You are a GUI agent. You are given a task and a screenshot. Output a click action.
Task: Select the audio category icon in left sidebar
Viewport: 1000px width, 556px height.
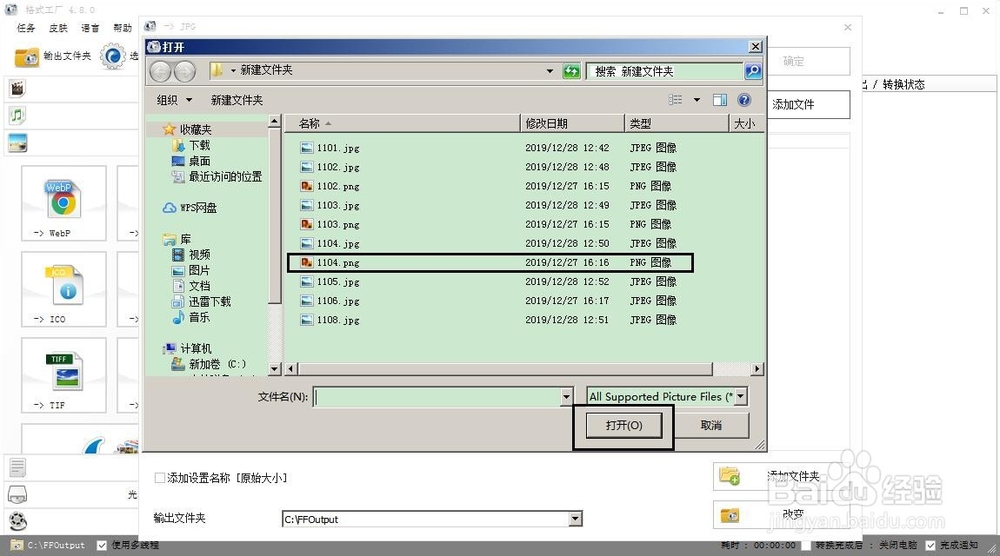tap(17, 115)
